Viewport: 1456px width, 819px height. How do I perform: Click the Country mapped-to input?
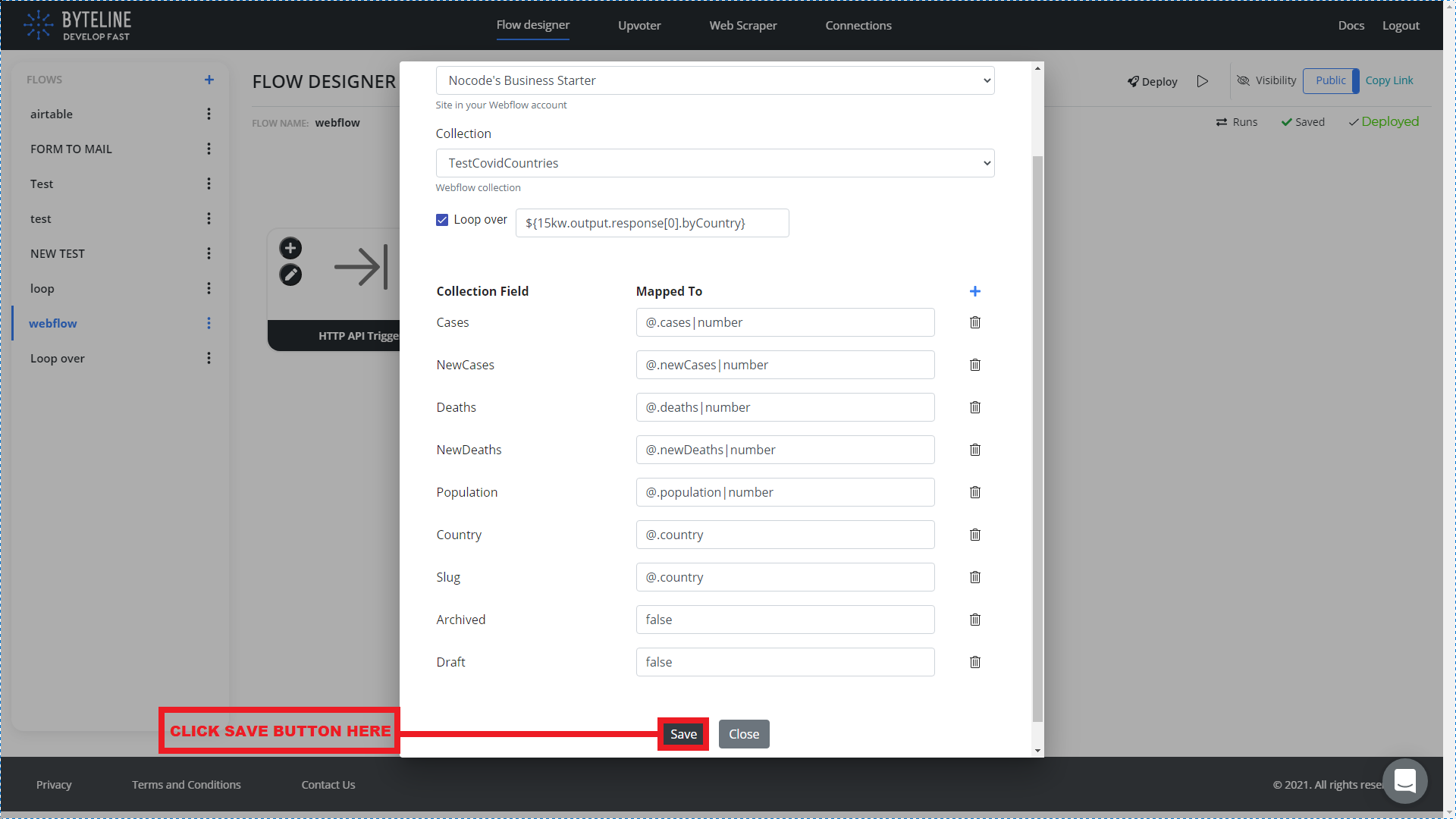point(785,535)
